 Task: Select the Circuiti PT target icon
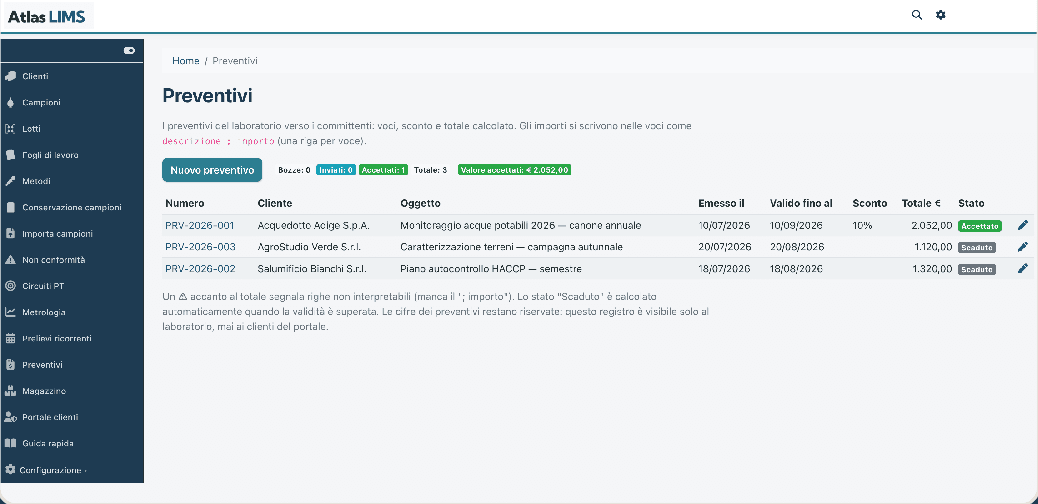10,286
